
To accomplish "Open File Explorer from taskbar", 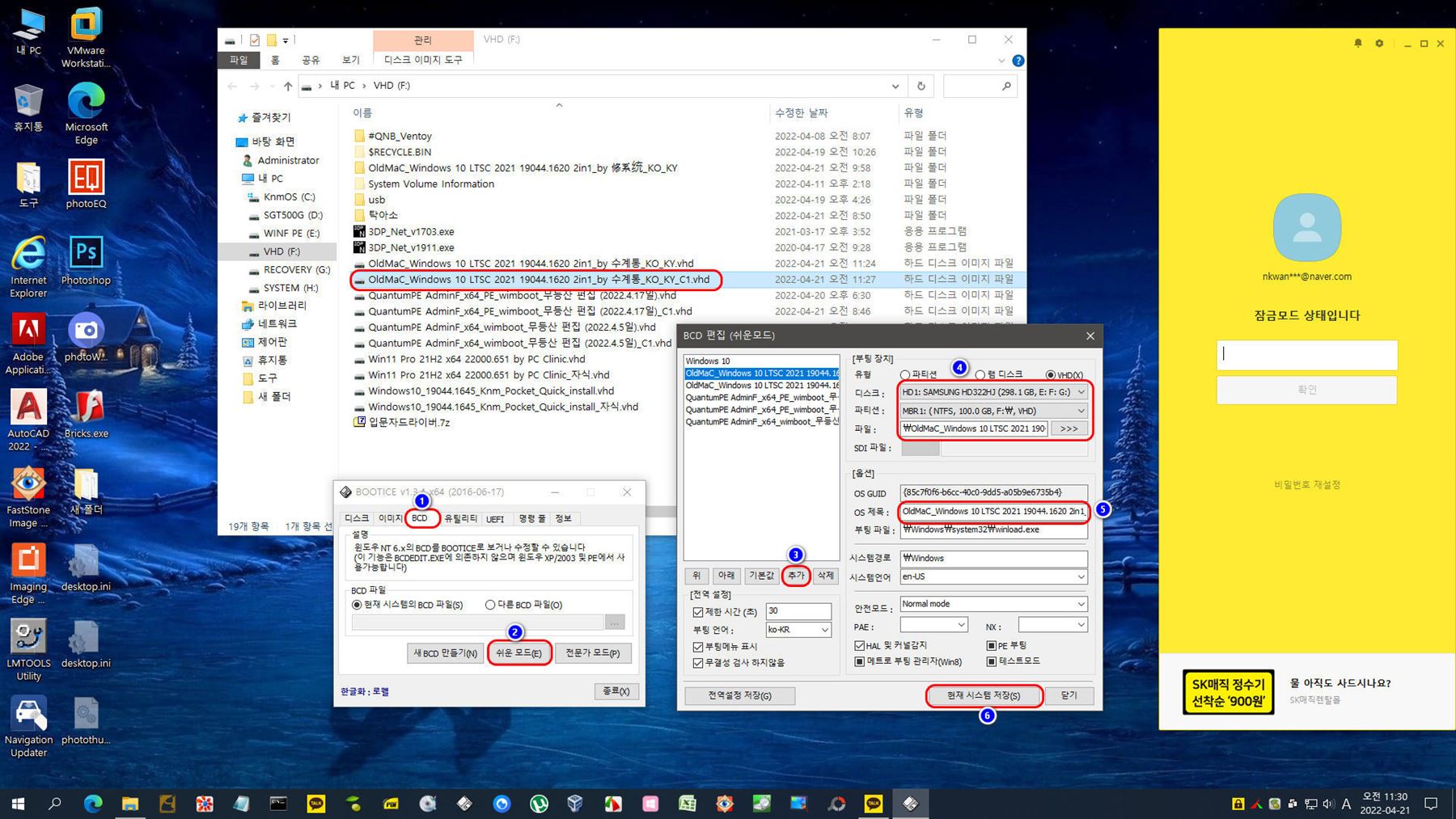I will click(x=129, y=804).
